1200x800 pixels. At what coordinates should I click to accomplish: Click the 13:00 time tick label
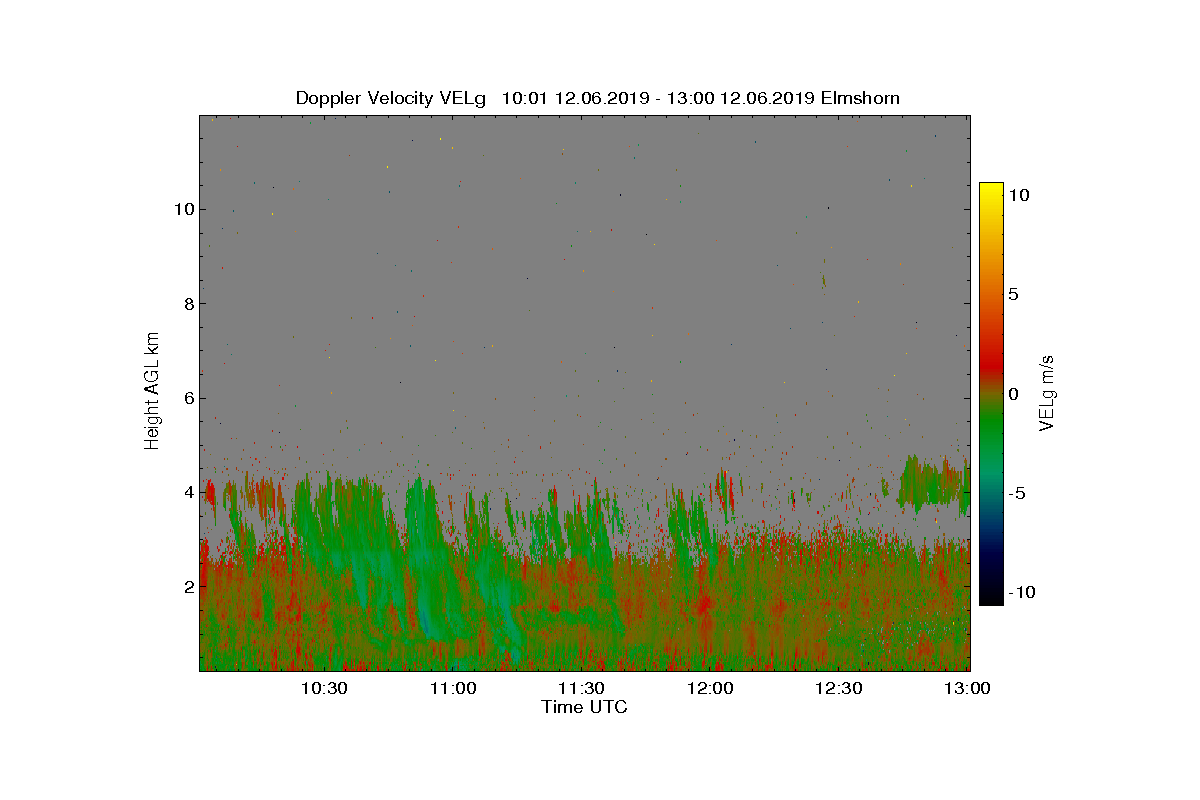[968, 688]
